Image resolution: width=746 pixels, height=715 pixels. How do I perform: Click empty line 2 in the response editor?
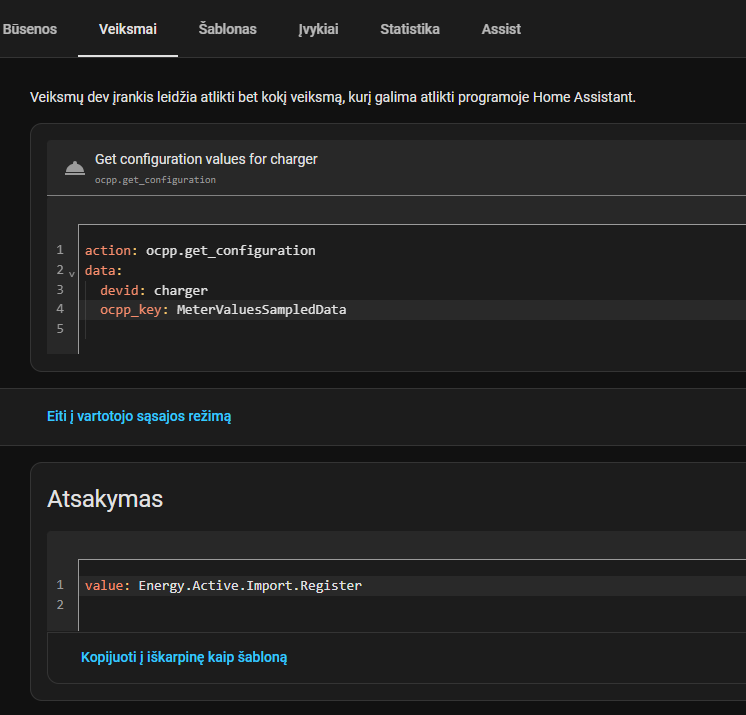[300, 605]
